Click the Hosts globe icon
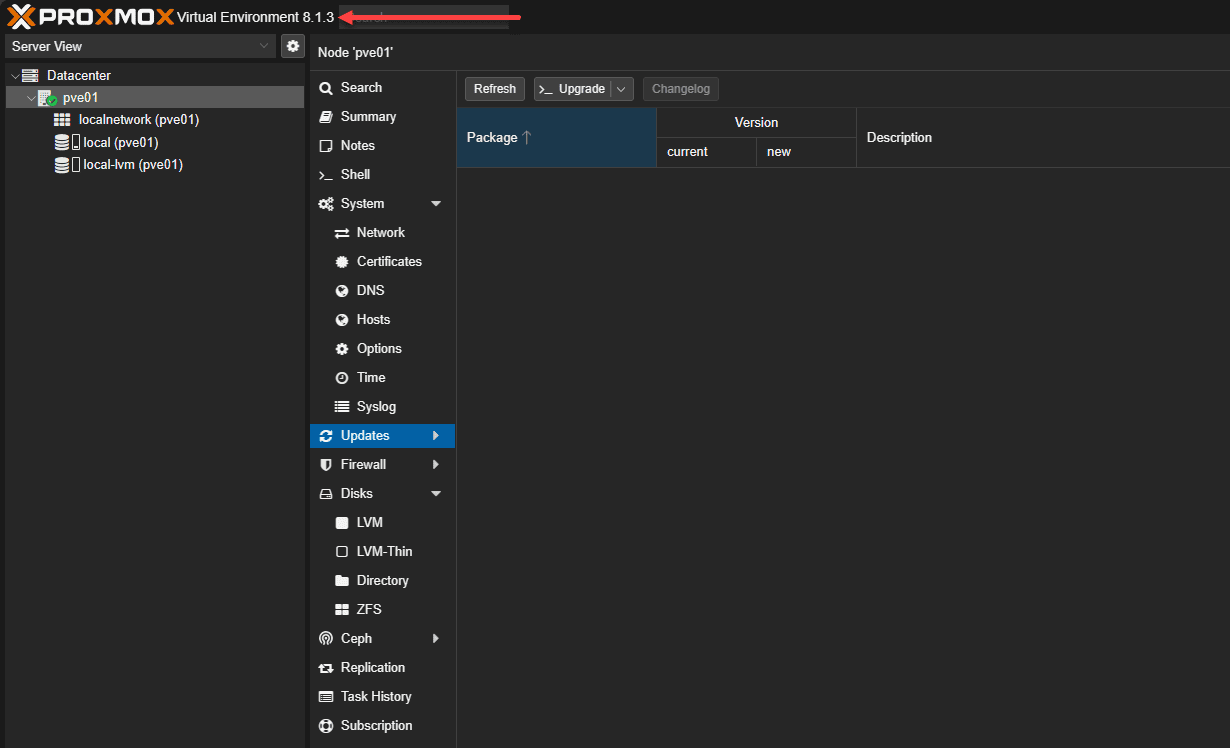This screenshot has height=748, width=1230. pos(341,320)
